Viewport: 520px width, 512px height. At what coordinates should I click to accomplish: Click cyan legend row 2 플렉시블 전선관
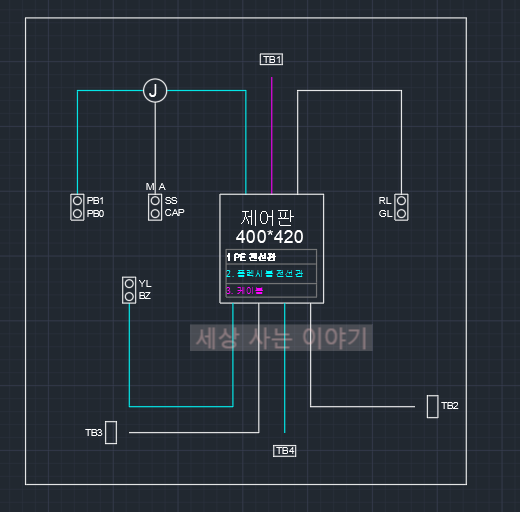click(271, 274)
